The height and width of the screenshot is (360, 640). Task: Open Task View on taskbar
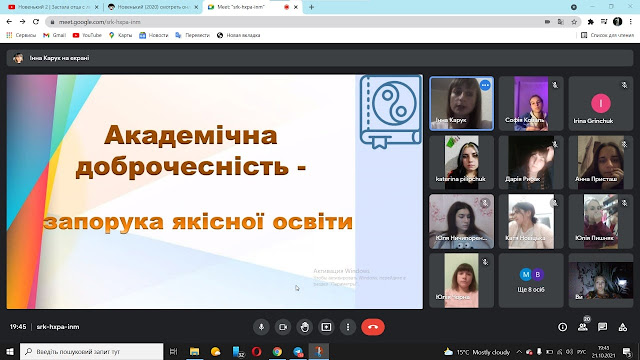(173, 351)
